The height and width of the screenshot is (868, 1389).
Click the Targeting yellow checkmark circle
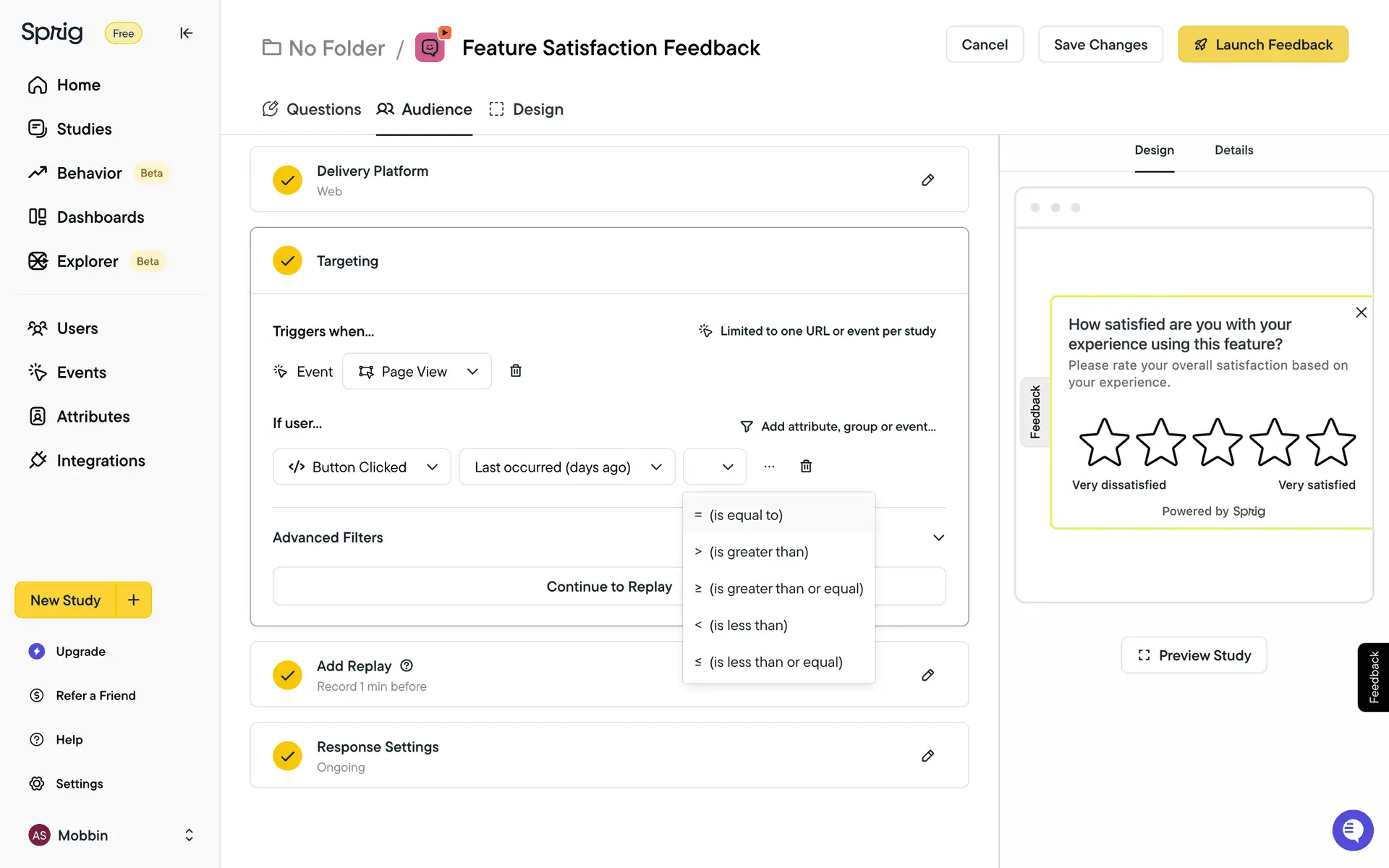tap(287, 261)
